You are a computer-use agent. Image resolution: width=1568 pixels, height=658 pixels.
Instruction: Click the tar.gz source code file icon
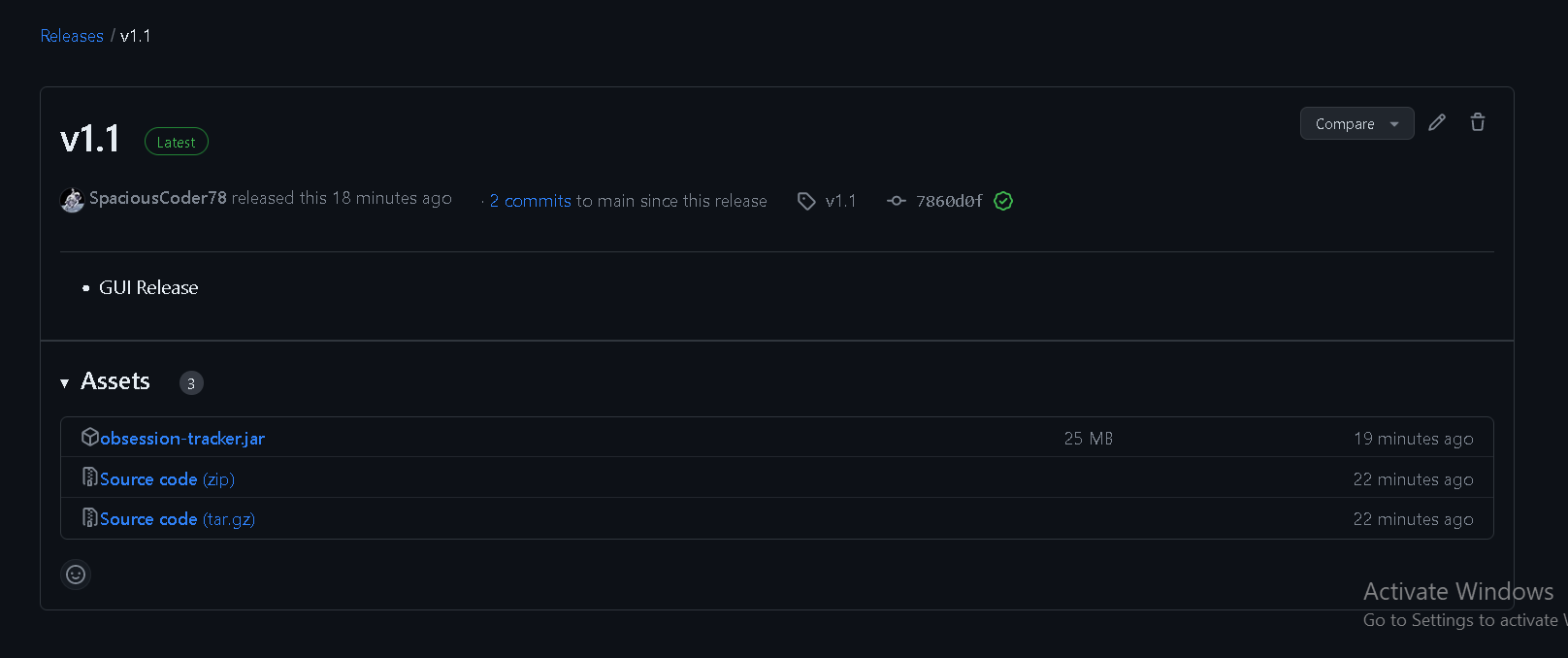tap(88, 518)
